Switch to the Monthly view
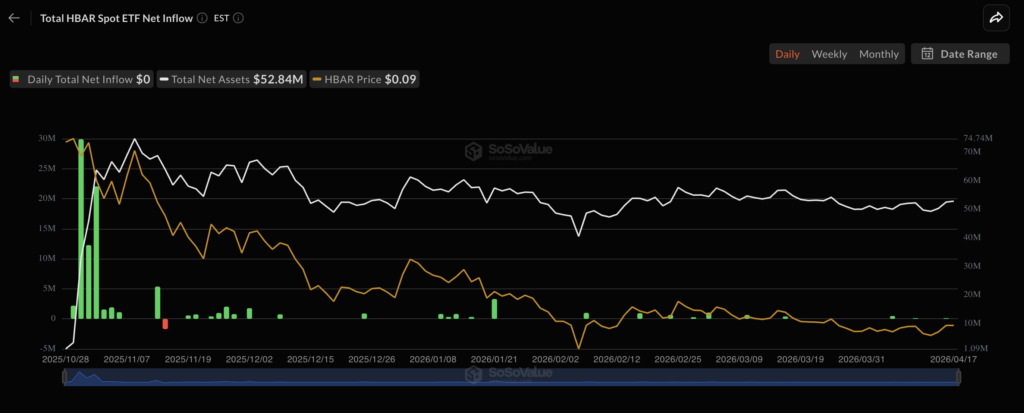This screenshot has width=1024, height=413. point(879,54)
